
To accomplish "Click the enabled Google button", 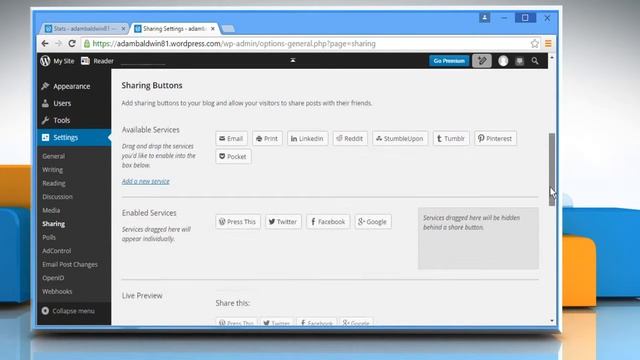I will click(373, 222).
